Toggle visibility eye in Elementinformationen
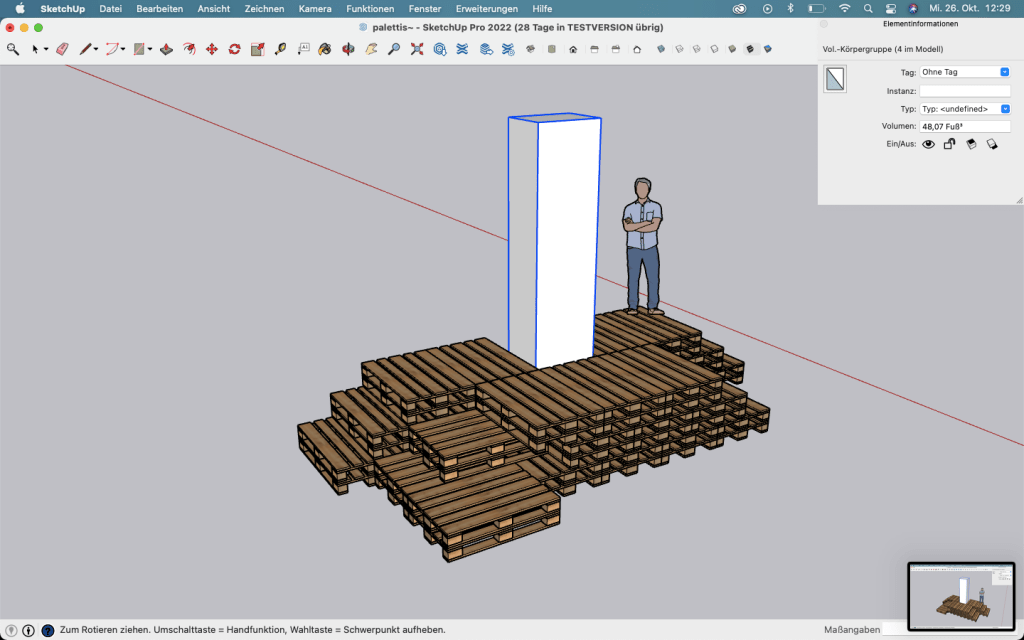Image resolution: width=1024 pixels, height=640 pixels. [928, 144]
